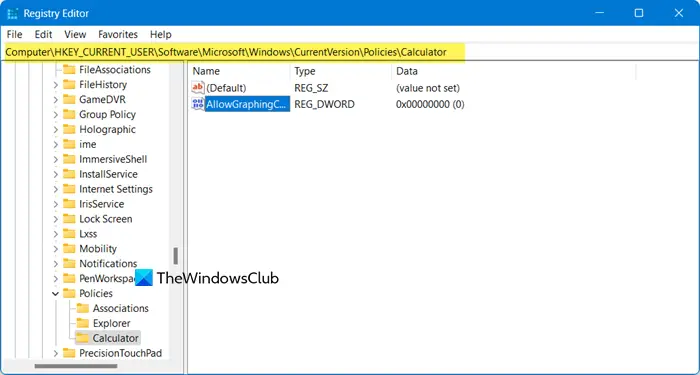The image size is (700, 375).
Task: Click the Internet Settings folder icon
Action: [x=69, y=189]
